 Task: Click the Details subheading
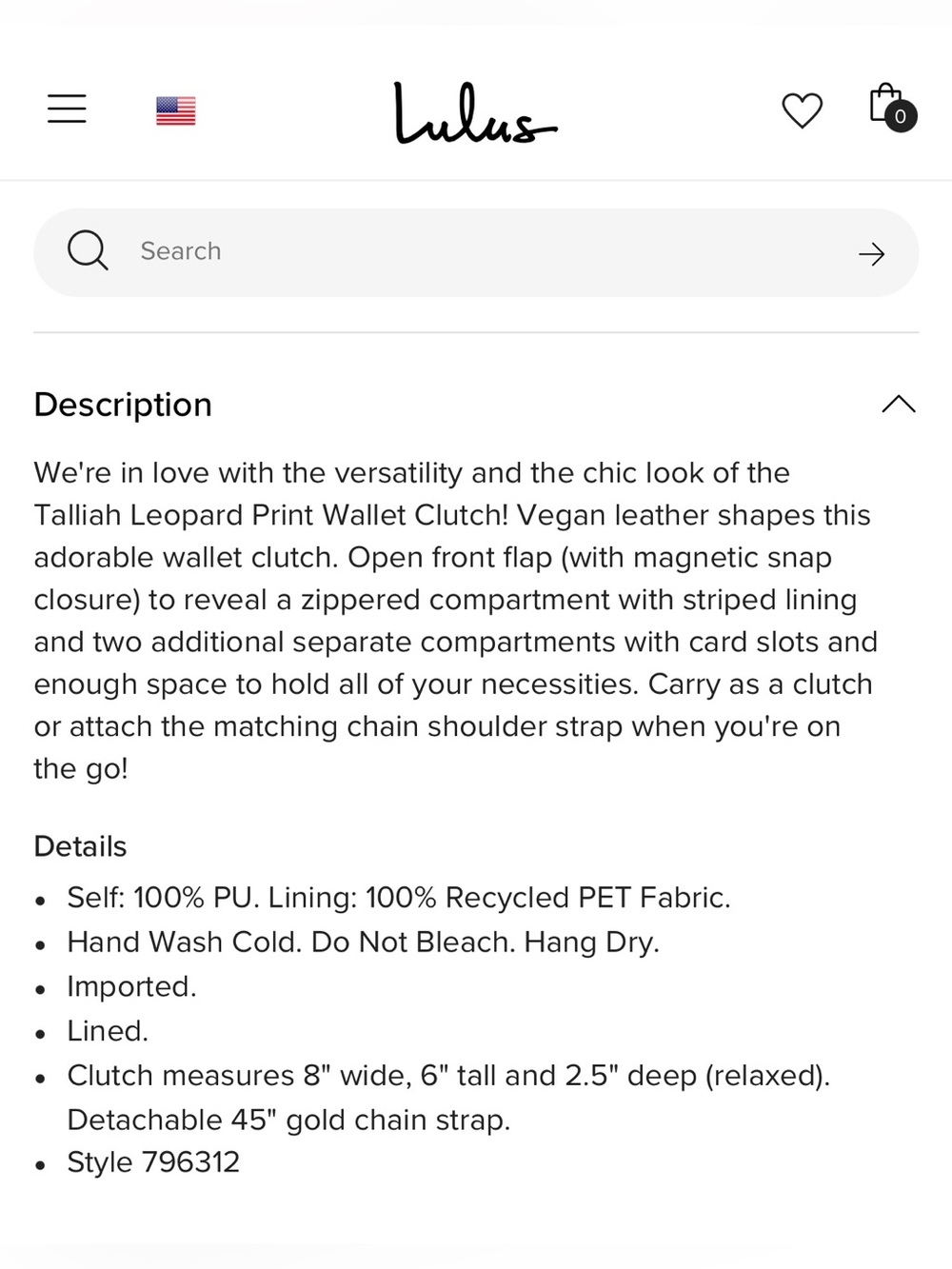click(80, 846)
